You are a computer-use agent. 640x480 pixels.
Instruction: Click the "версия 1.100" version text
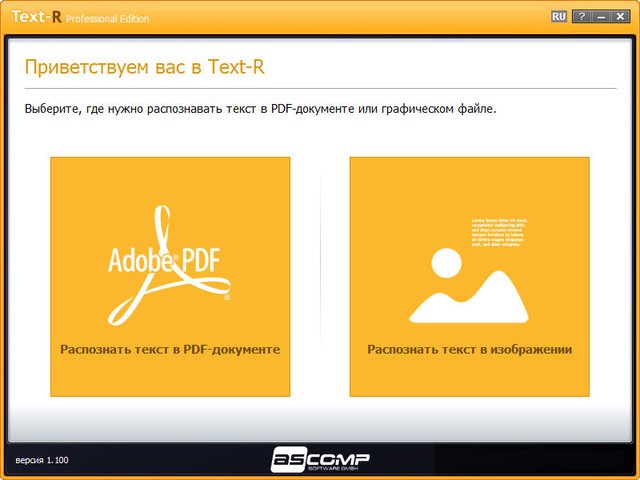[x=42, y=460]
